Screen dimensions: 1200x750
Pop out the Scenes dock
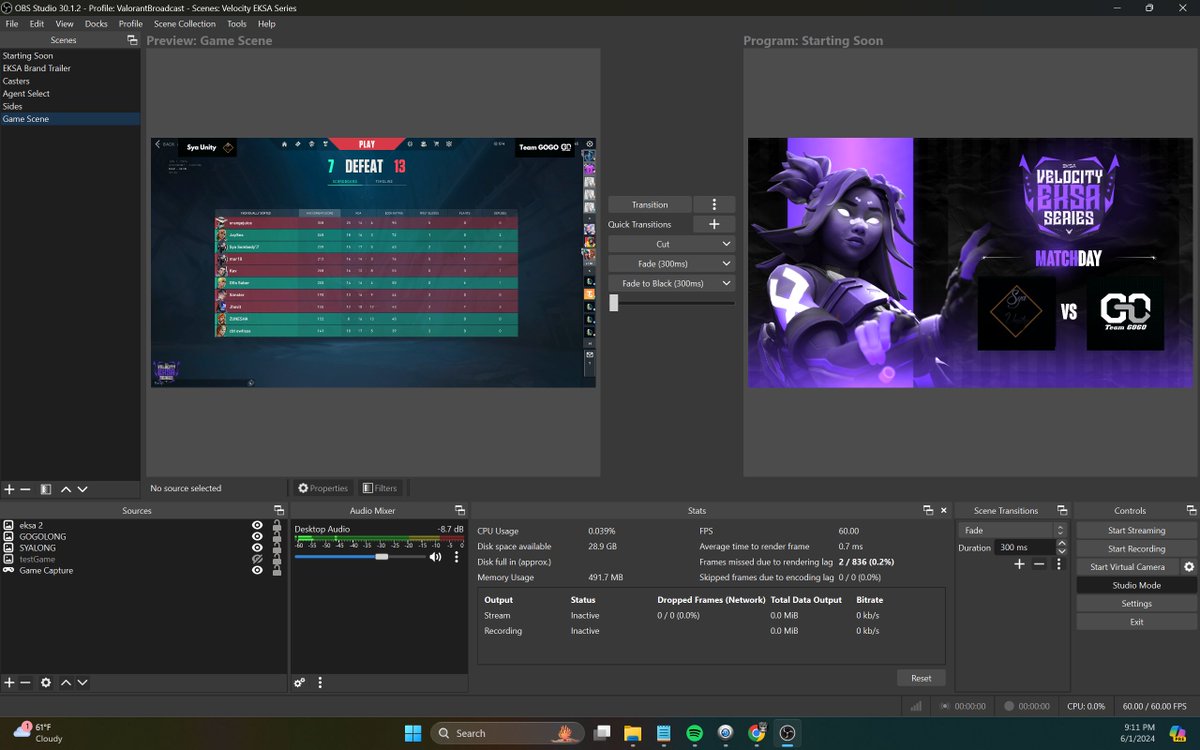pos(132,40)
